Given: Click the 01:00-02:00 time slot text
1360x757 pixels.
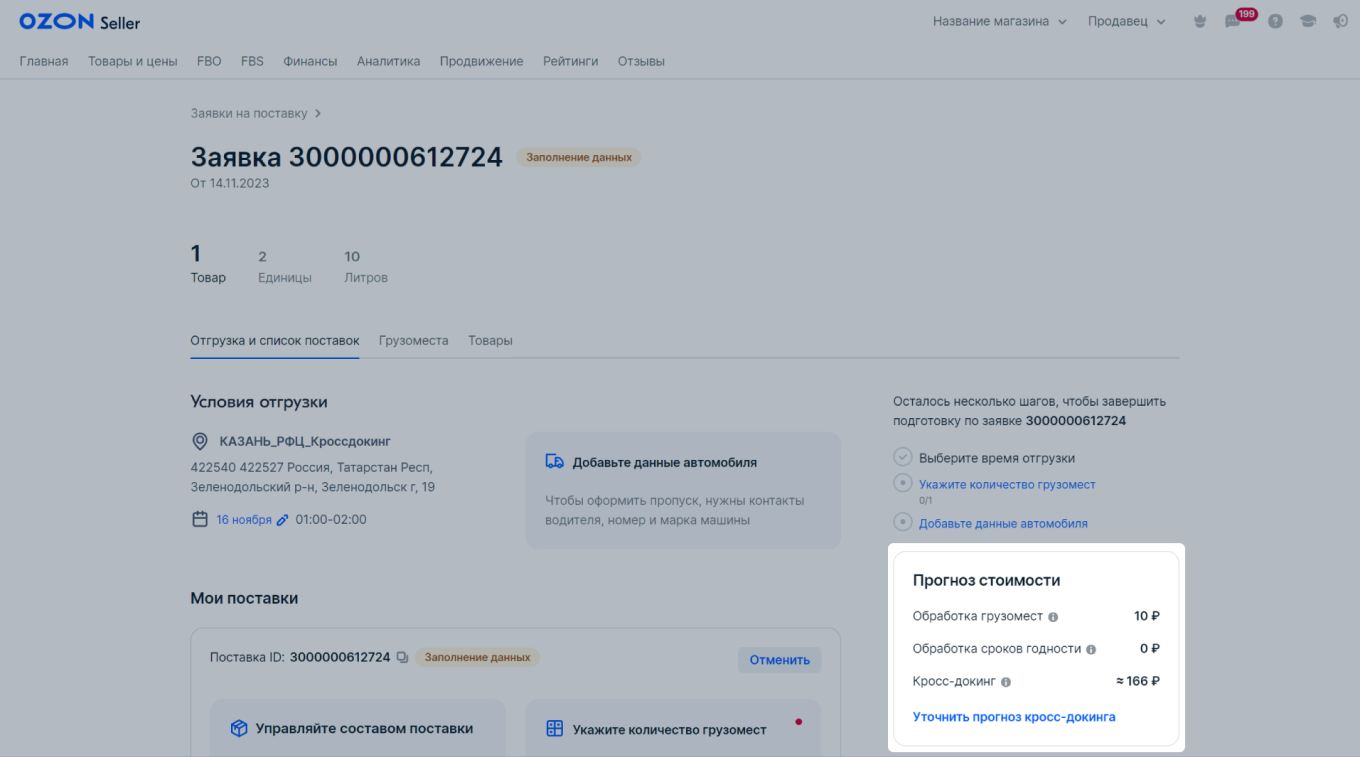Looking at the screenshot, I should pos(331,520).
